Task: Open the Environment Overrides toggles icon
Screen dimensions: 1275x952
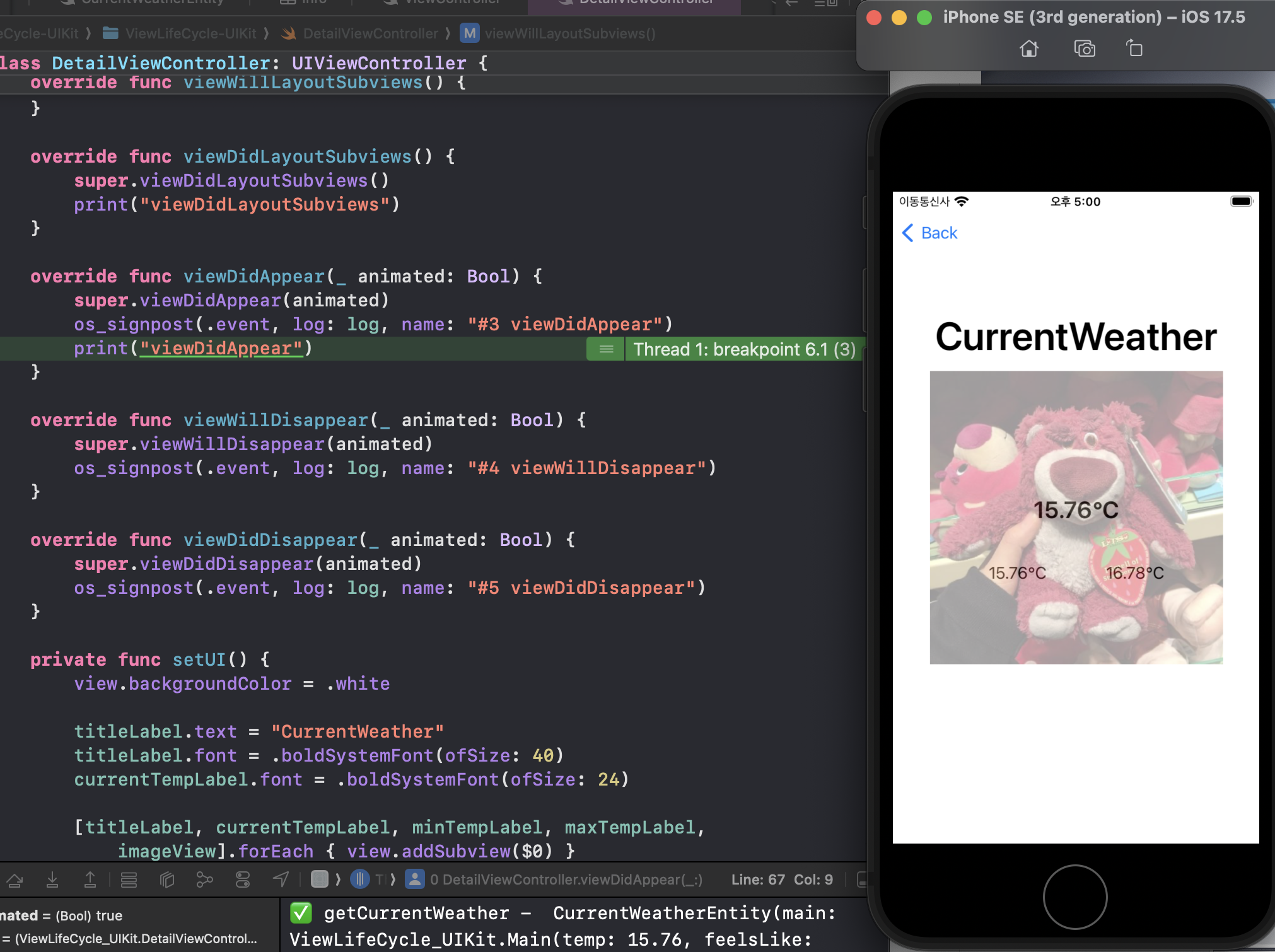Action: (x=243, y=879)
